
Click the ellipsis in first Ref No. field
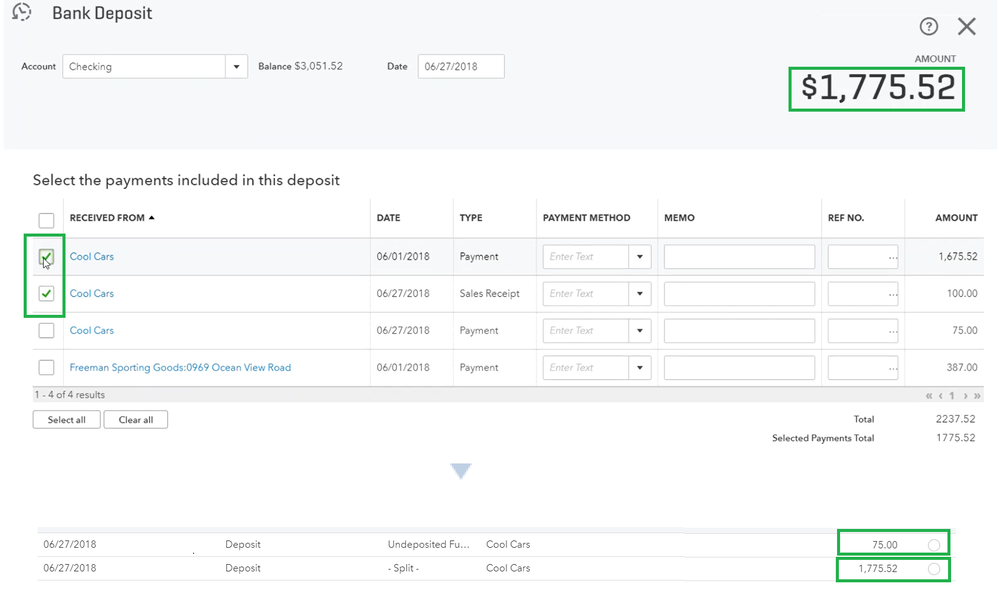[892, 257]
